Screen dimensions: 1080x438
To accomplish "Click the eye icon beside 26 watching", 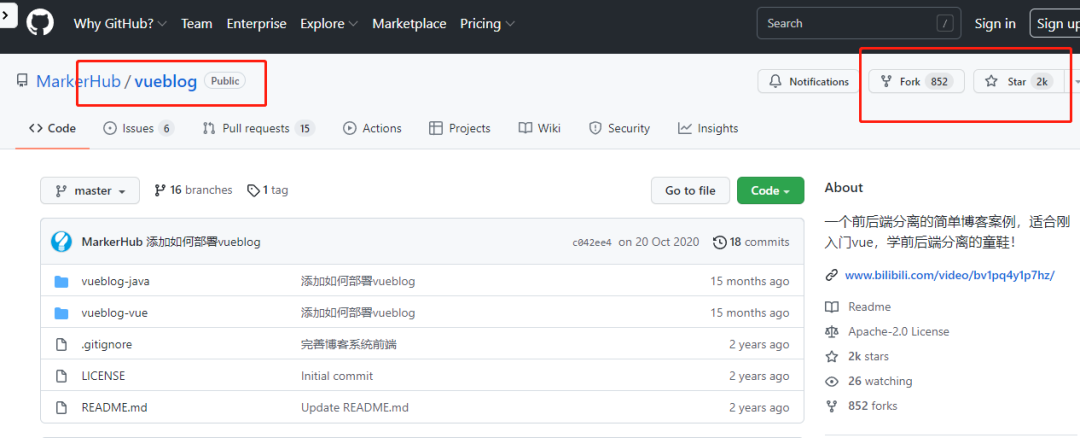I will [x=832, y=382].
